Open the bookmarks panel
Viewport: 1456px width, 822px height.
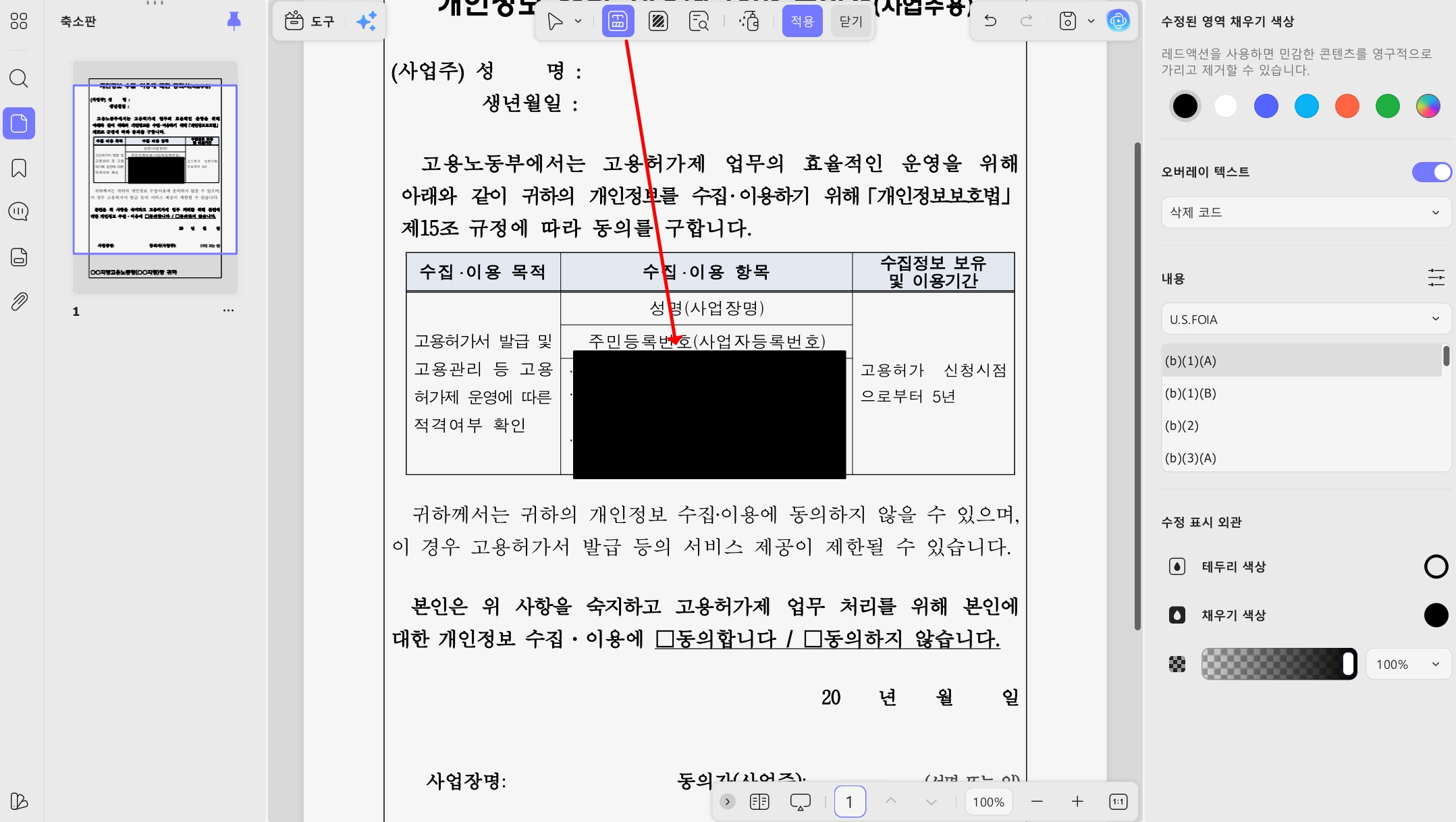point(19,168)
